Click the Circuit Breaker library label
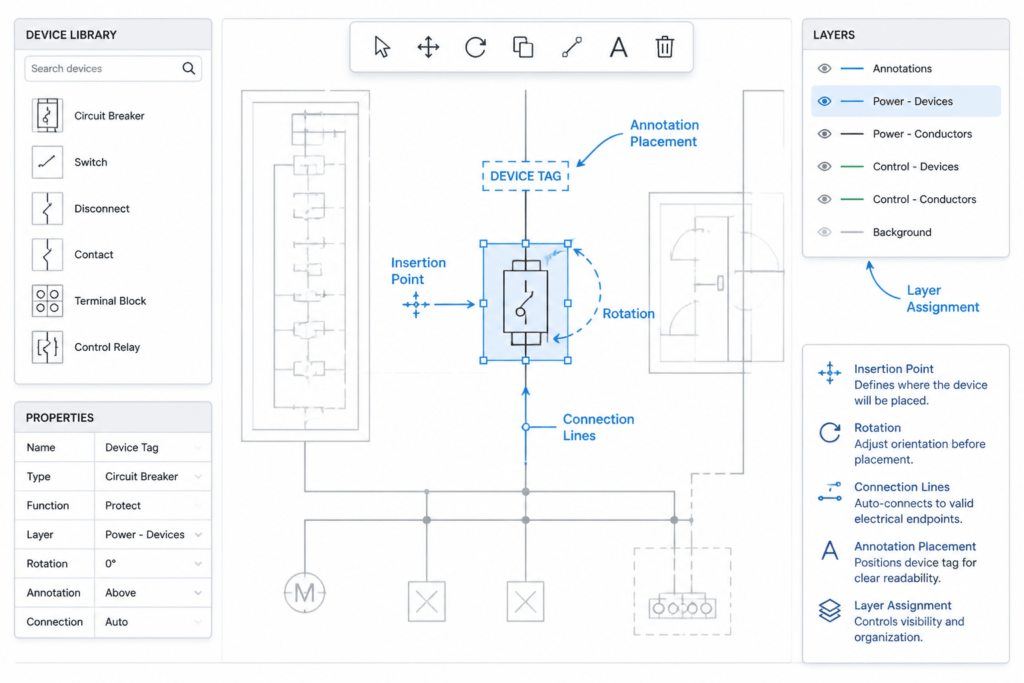 click(x=109, y=116)
